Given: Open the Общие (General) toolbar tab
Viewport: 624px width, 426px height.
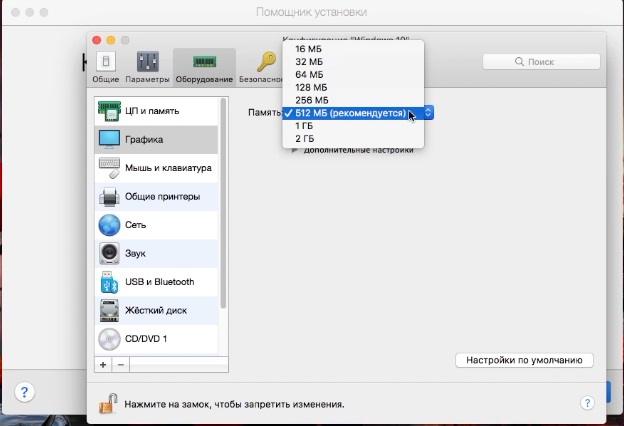Looking at the screenshot, I should 106,66.
